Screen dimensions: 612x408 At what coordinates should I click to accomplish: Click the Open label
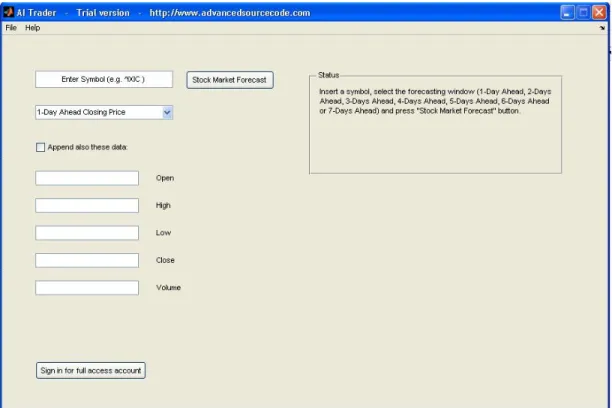tap(165, 178)
